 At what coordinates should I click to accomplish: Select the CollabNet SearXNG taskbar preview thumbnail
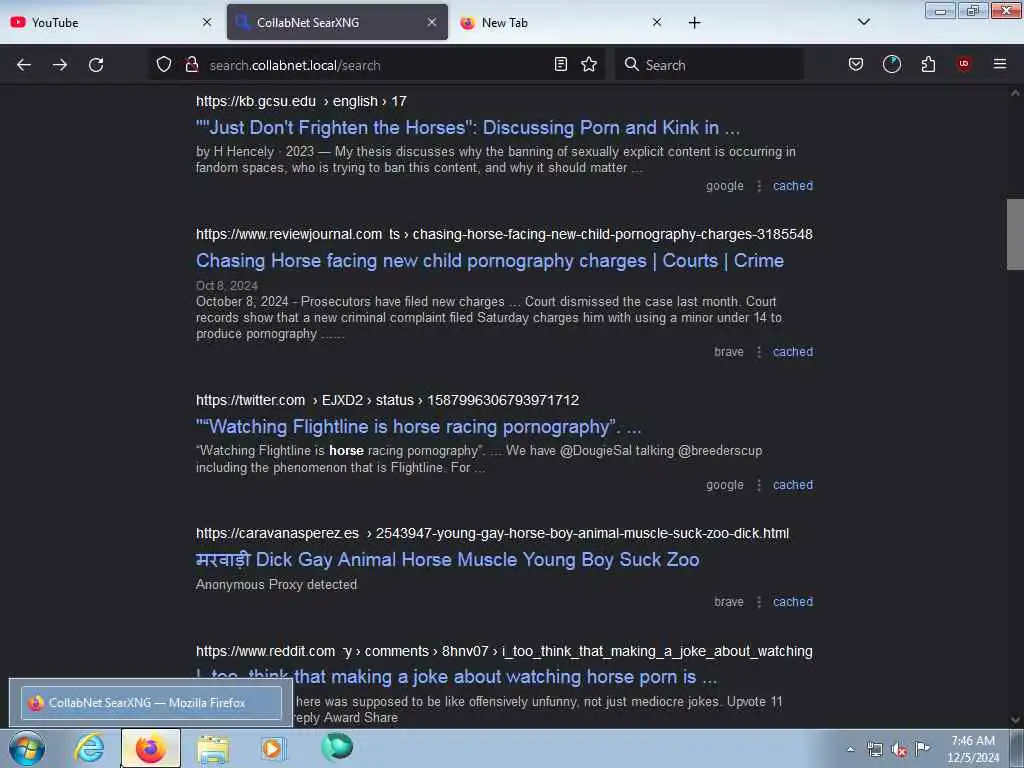coord(151,703)
